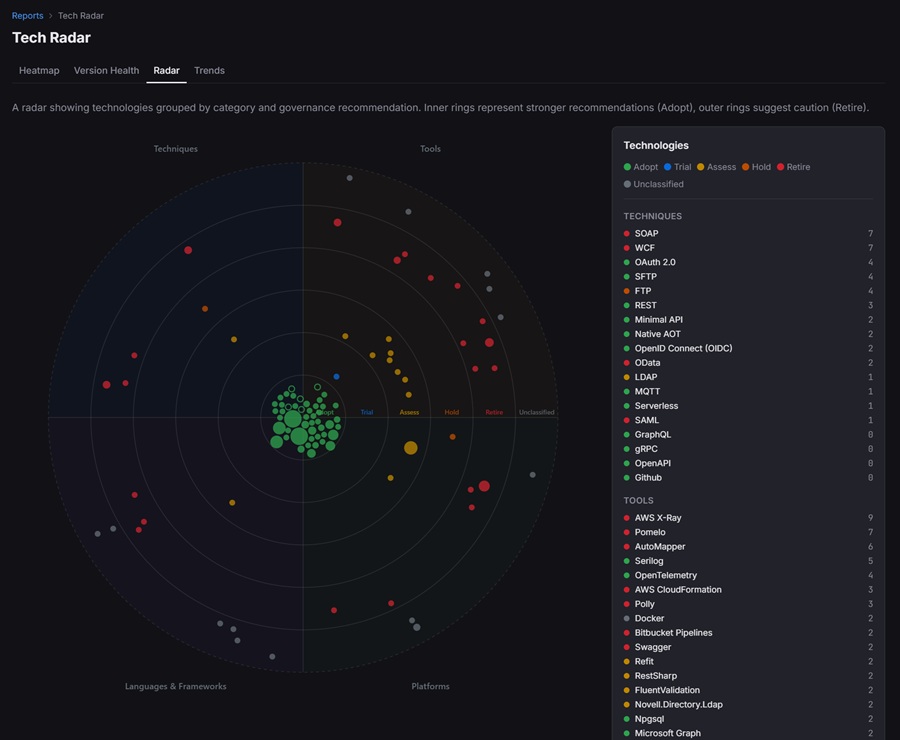
Task: Click the blue Trial dot on the radar
Action: pos(336,377)
